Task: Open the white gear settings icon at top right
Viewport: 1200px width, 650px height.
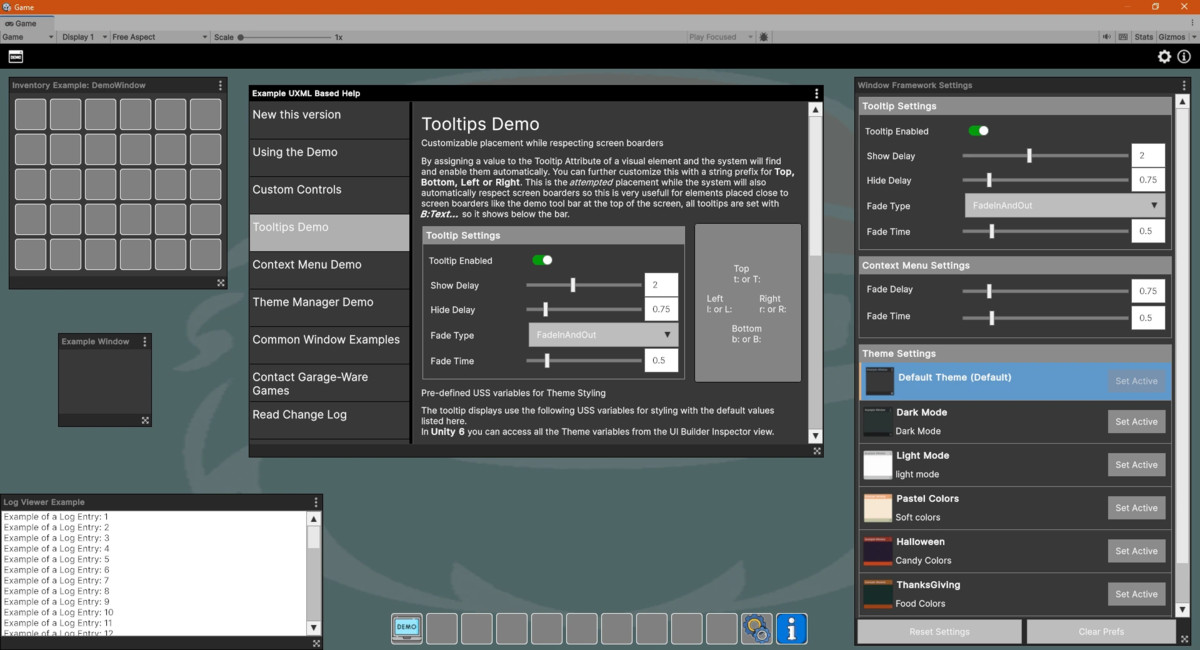Action: point(1164,57)
